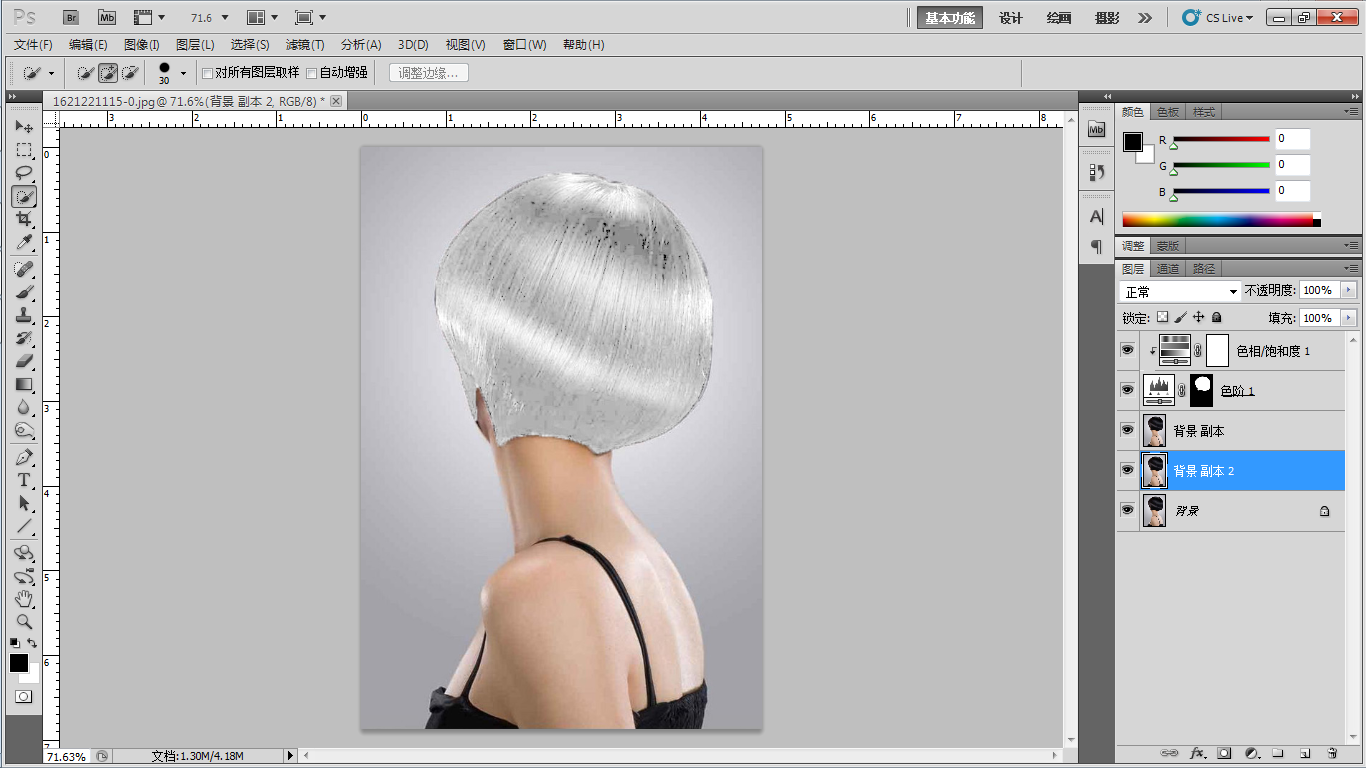Open the 图像(I) menu
The width and height of the screenshot is (1366, 768).
(142, 45)
